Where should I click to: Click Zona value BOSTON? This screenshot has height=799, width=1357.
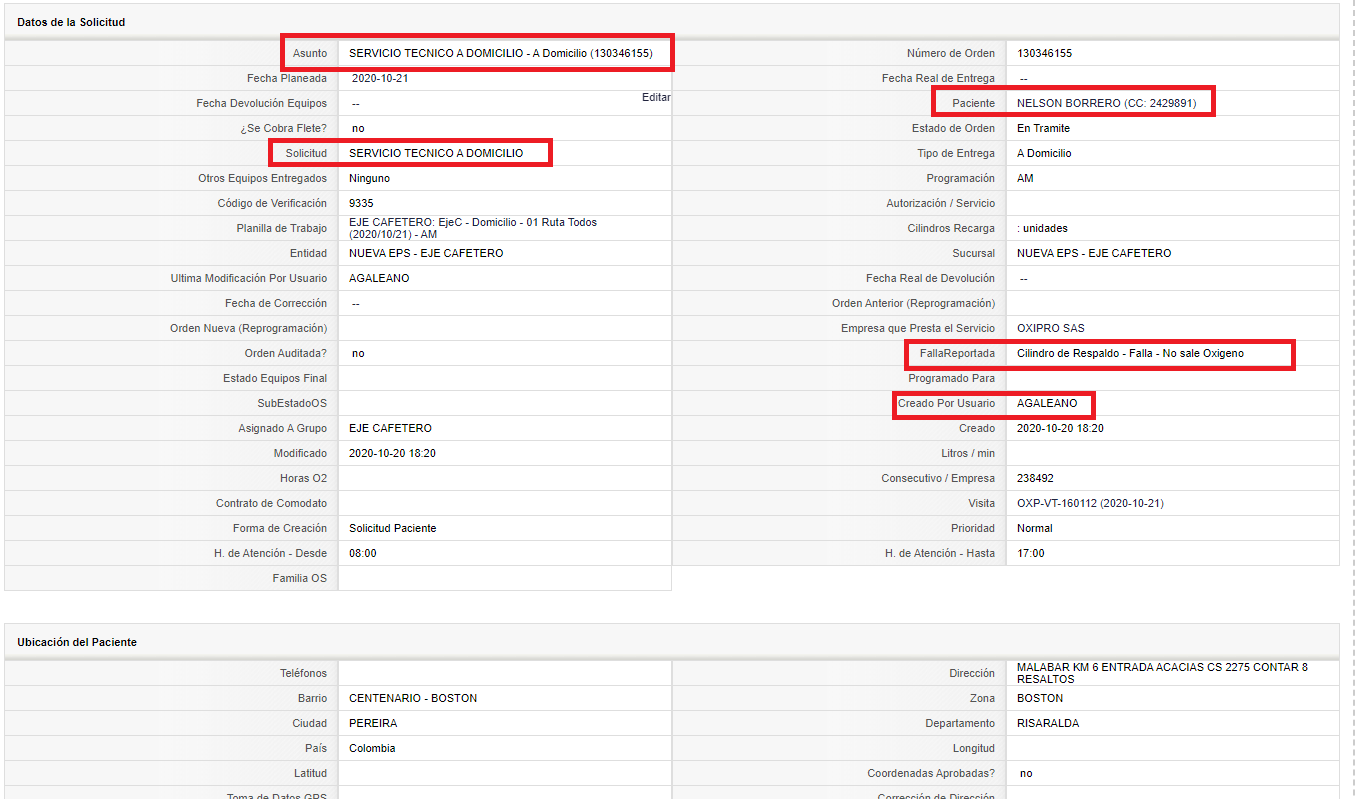[x=1040, y=698]
